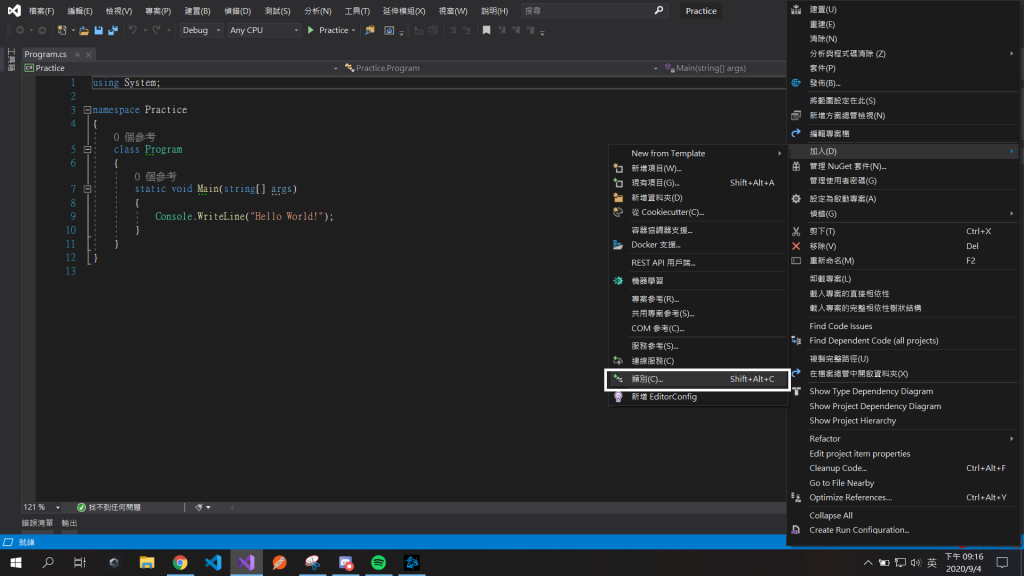Click the Save icon in toolbar
Image resolution: width=1024 pixels, height=576 pixels.
click(x=99, y=30)
